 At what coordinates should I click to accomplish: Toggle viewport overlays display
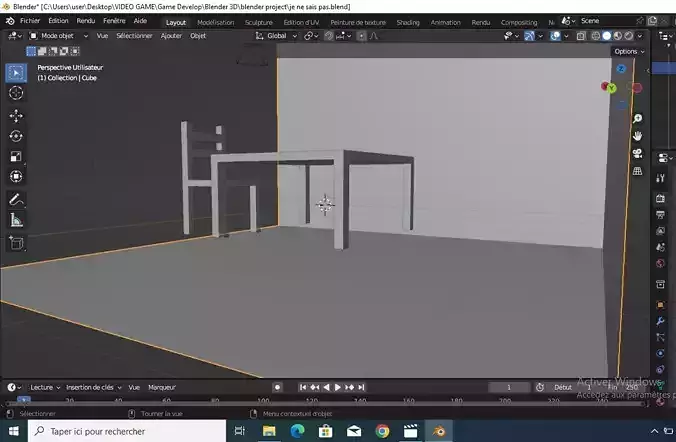coord(555,36)
